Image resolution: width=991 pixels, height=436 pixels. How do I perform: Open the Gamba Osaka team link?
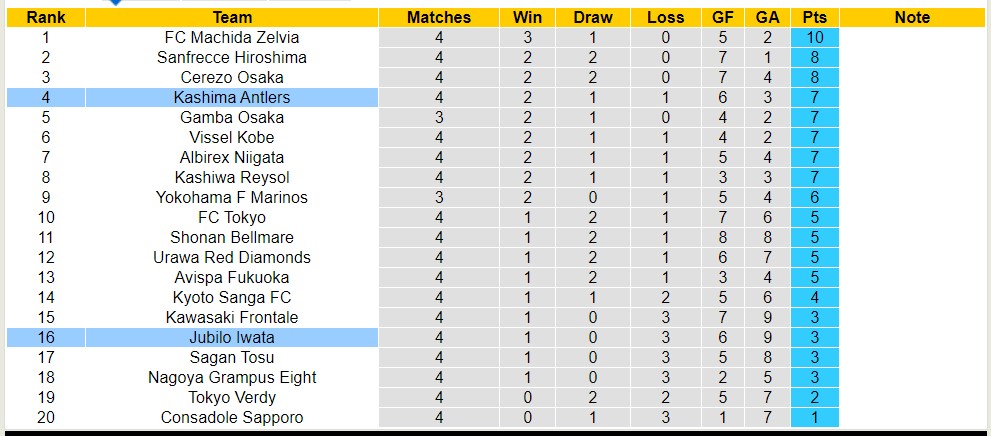pyautogui.click(x=232, y=117)
